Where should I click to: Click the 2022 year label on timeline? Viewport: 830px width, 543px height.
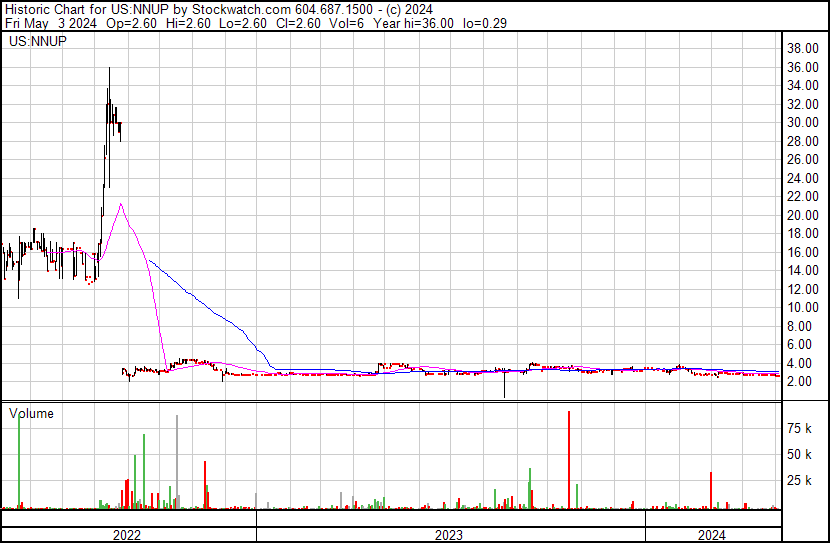127,534
